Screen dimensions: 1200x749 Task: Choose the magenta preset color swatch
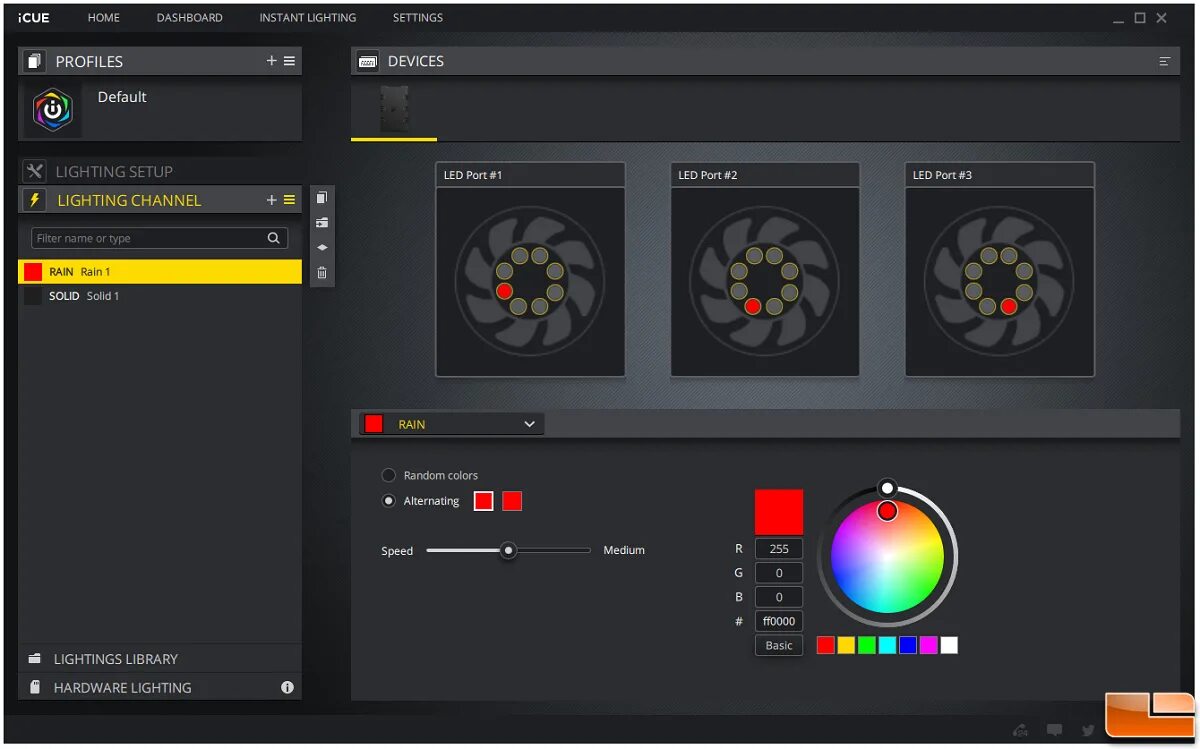[928, 645]
